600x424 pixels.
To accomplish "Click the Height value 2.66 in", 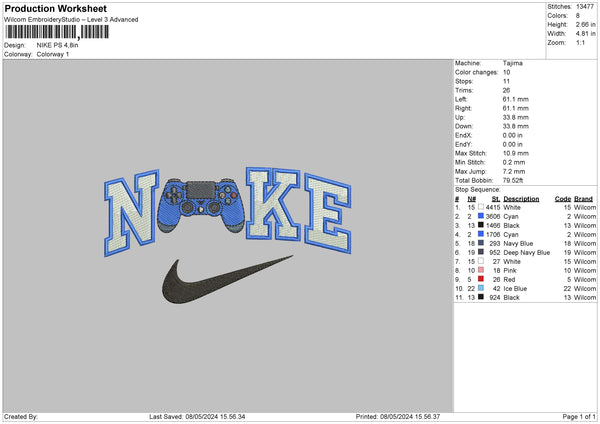I will point(585,24).
